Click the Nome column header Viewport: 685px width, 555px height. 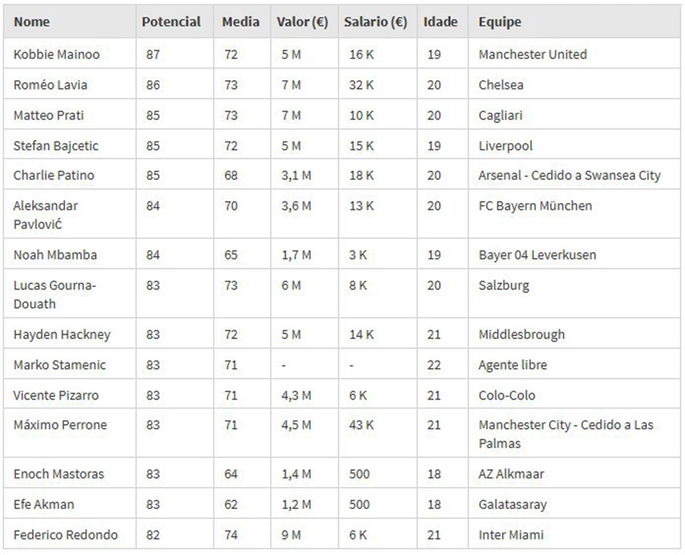[33, 21]
